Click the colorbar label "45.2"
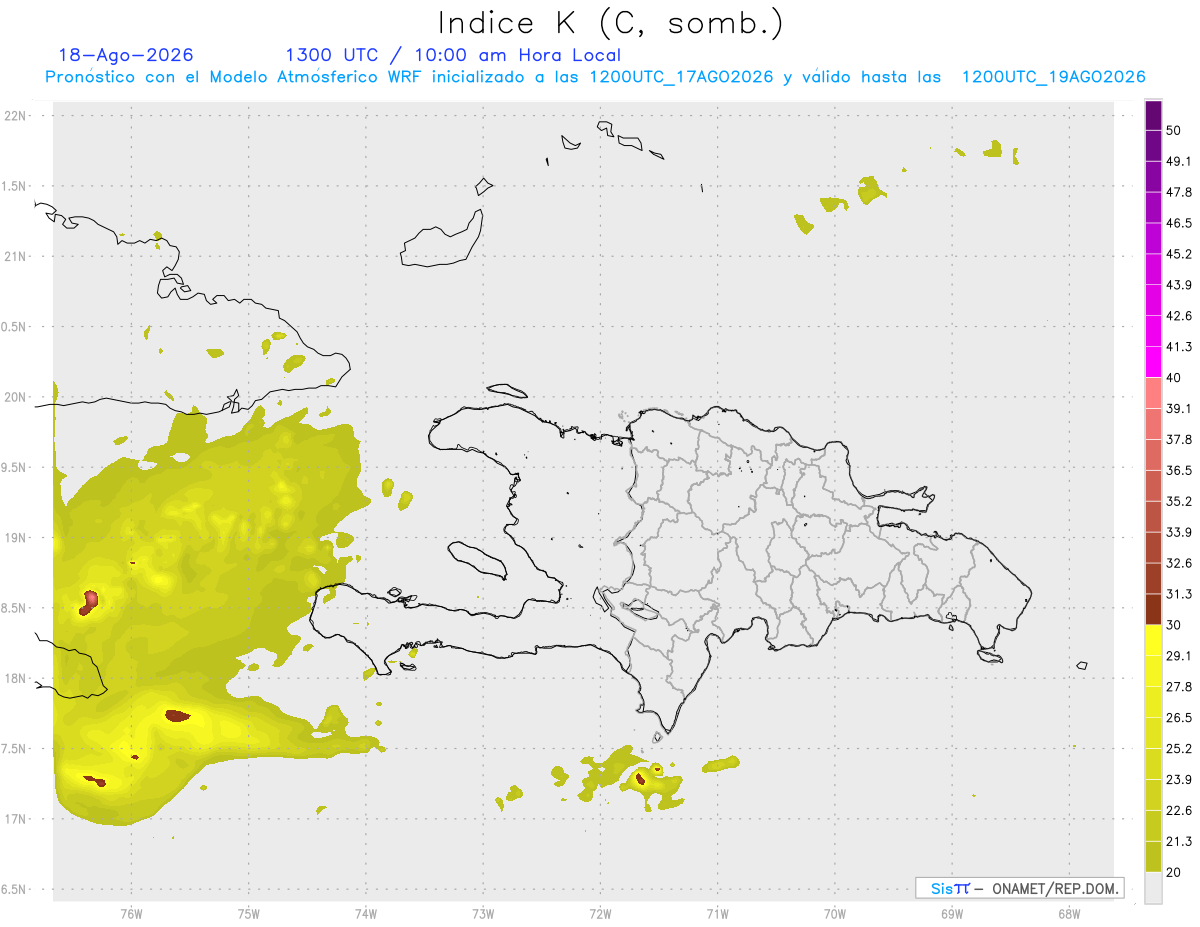 (1179, 255)
